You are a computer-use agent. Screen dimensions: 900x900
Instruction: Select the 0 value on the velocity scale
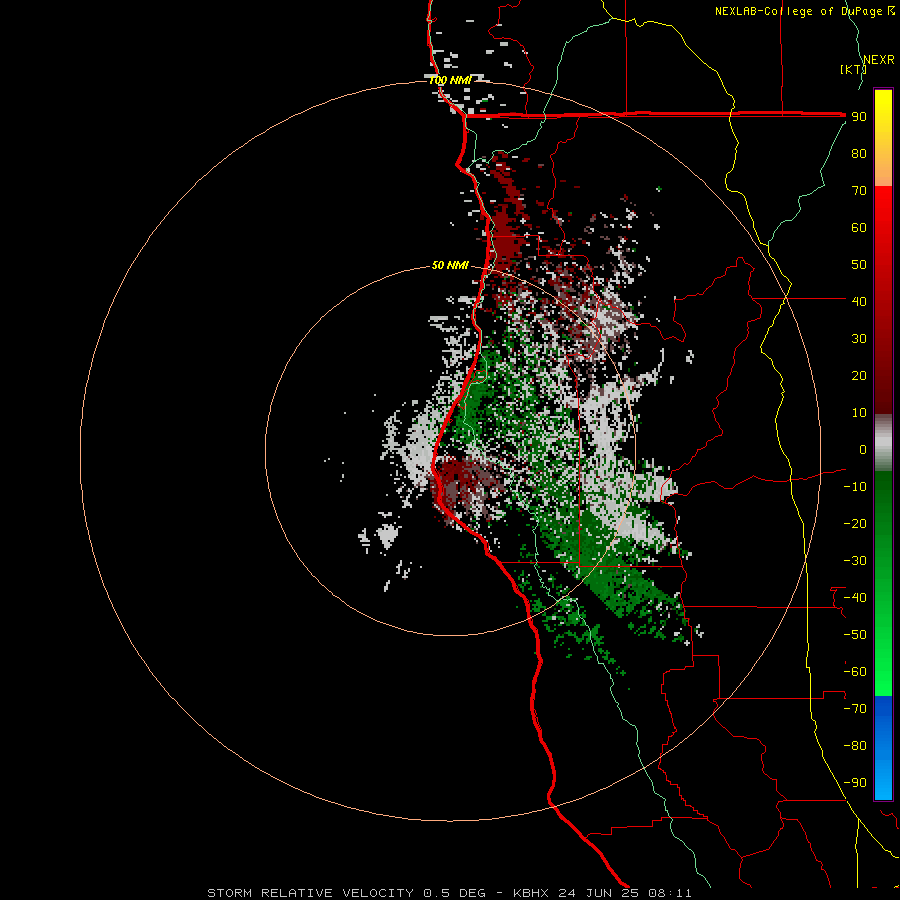tap(863, 450)
